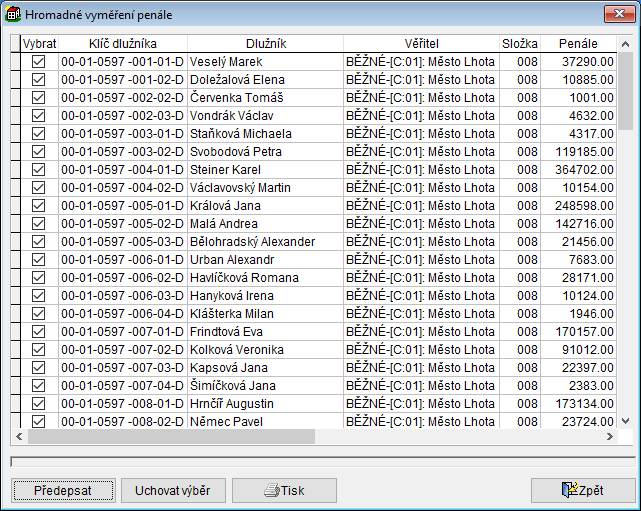Click the Penále column header
The width and height of the screenshot is (641, 511).
tap(578, 44)
